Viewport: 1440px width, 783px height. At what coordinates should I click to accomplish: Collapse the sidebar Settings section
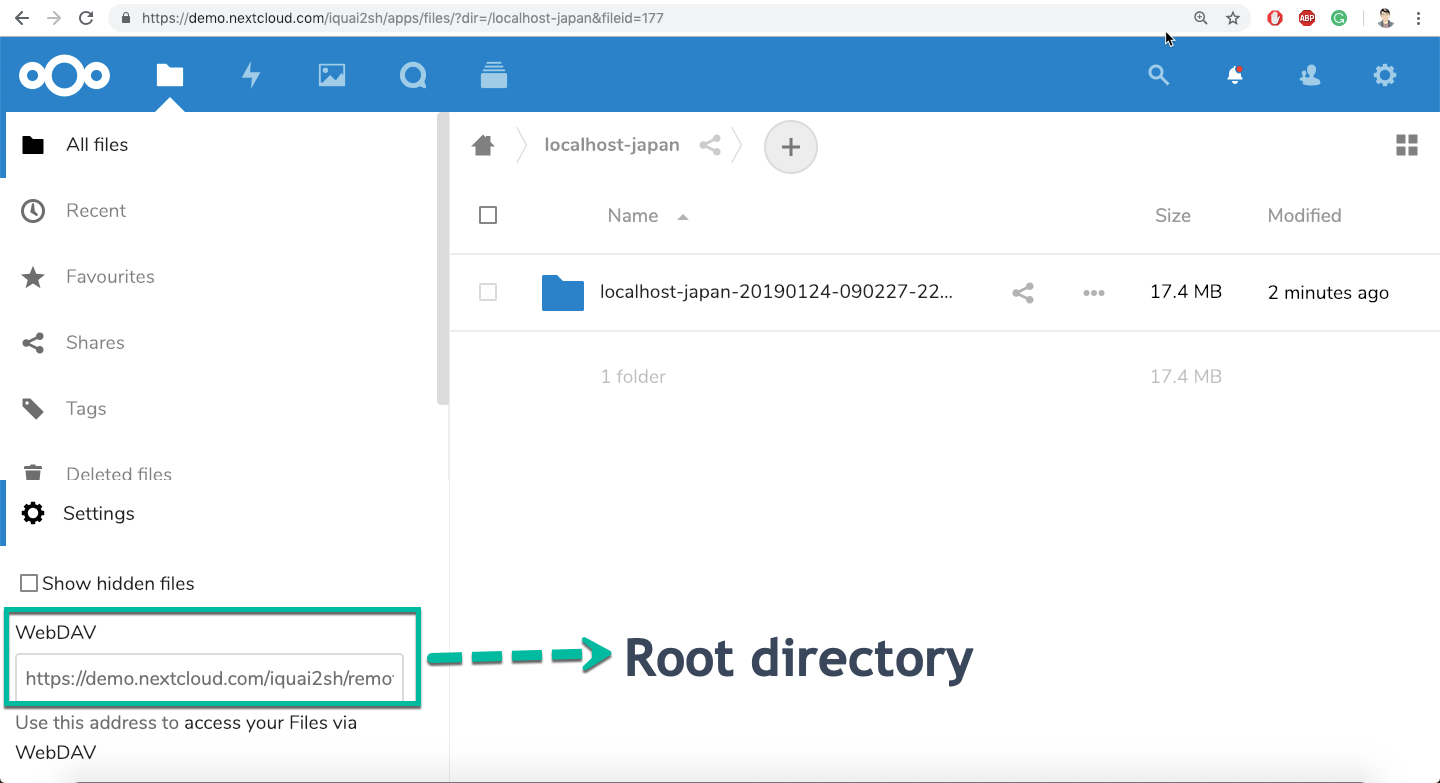98,514
